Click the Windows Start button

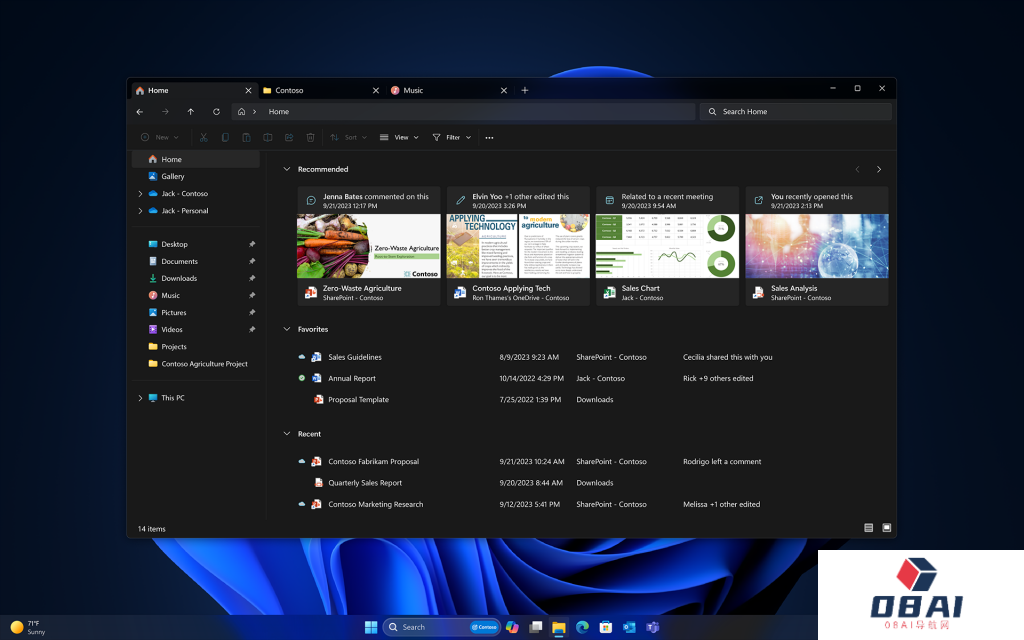371,627
